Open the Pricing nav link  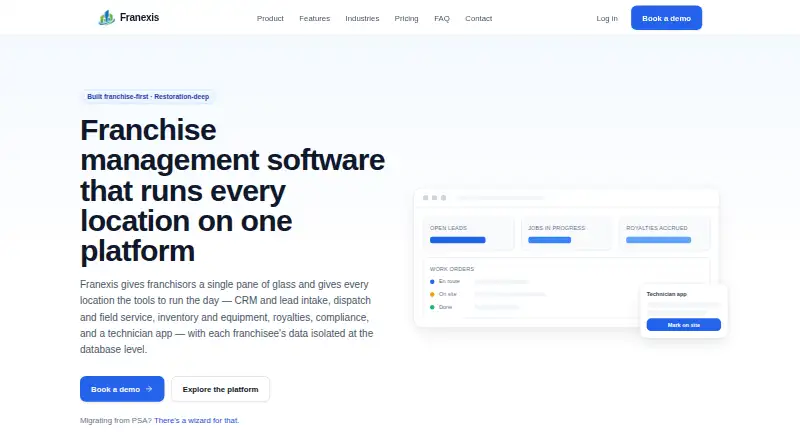click(406, 18)
